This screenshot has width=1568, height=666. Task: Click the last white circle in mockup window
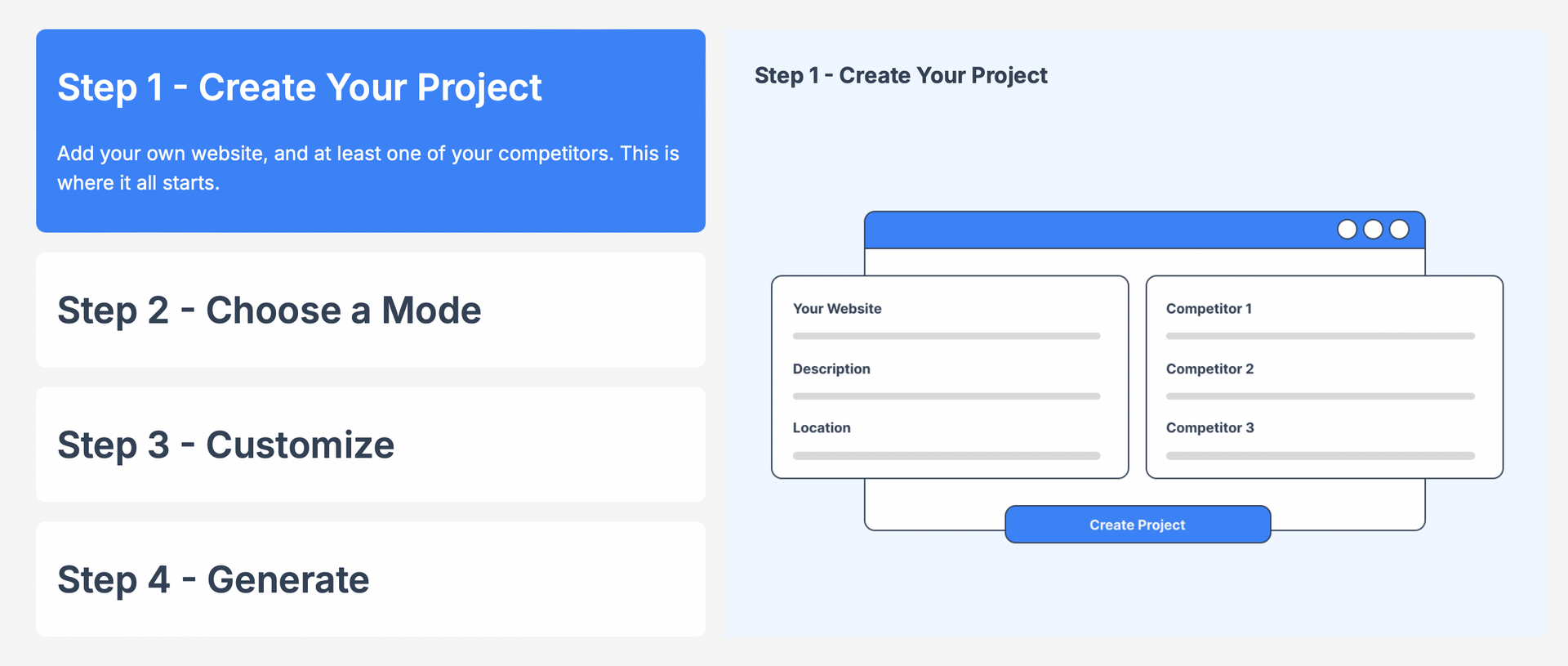[x=1399, y=230]
